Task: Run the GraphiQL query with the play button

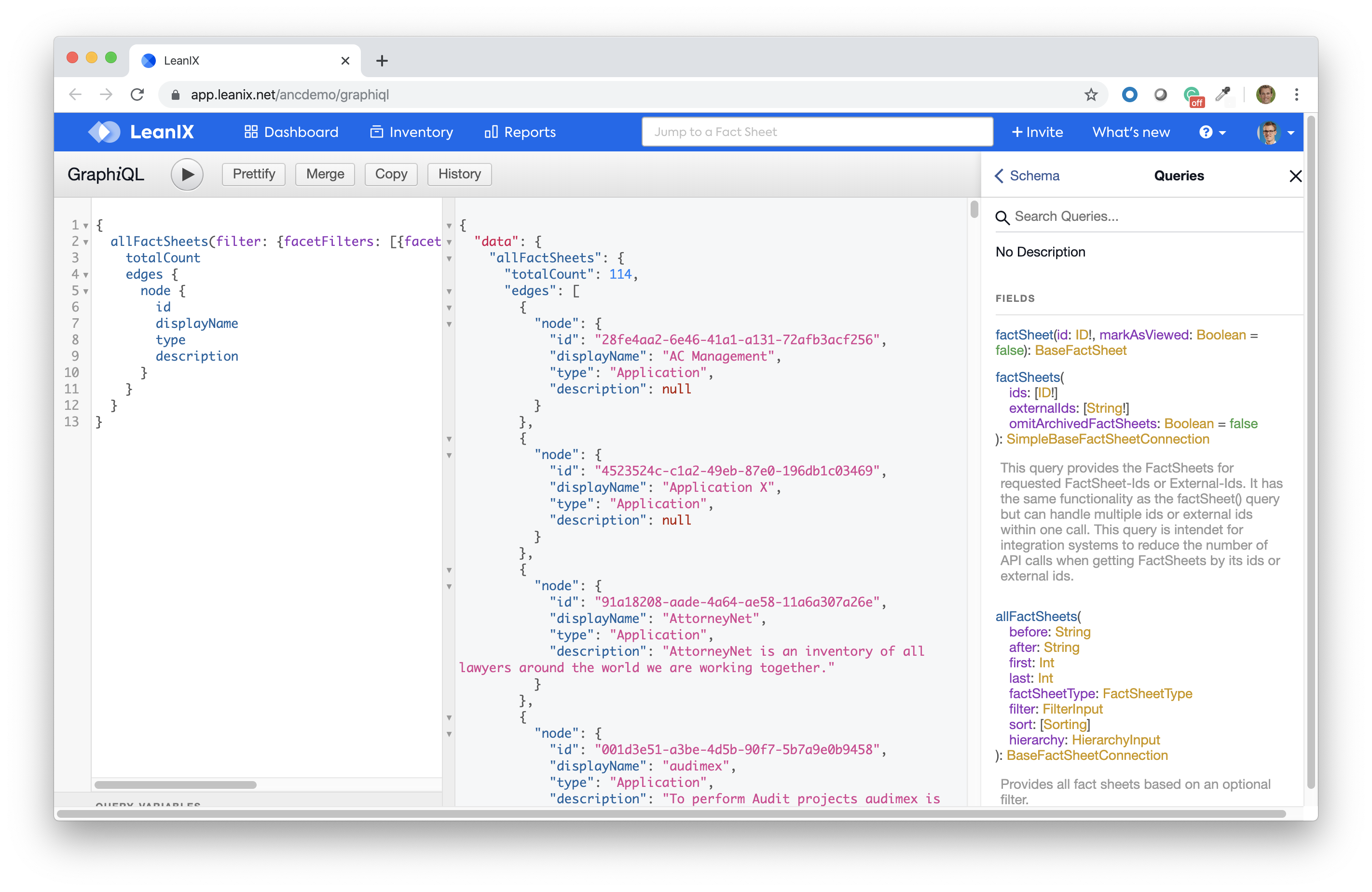Action: 187,175
